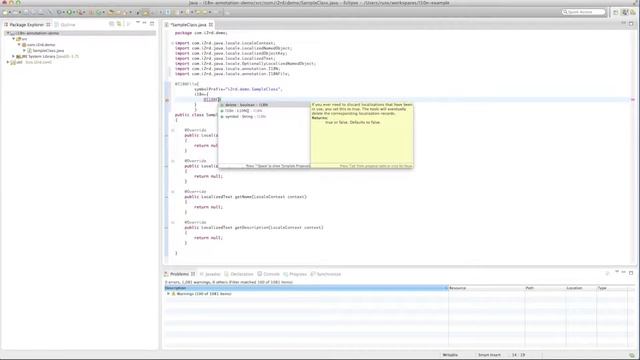Click the Smart Insert status bar entry

[489, 355]
